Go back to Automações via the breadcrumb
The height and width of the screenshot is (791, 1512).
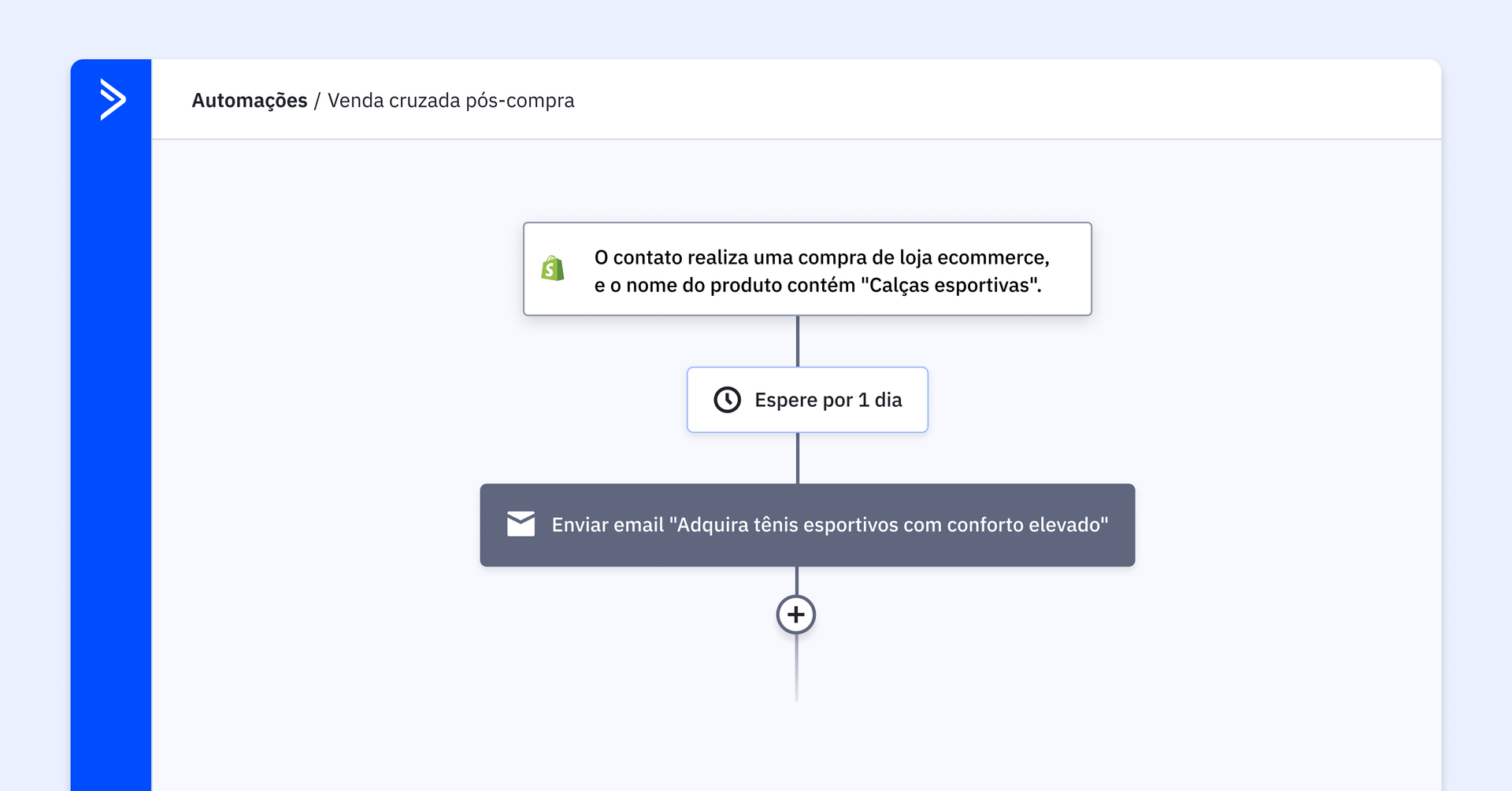249,101
